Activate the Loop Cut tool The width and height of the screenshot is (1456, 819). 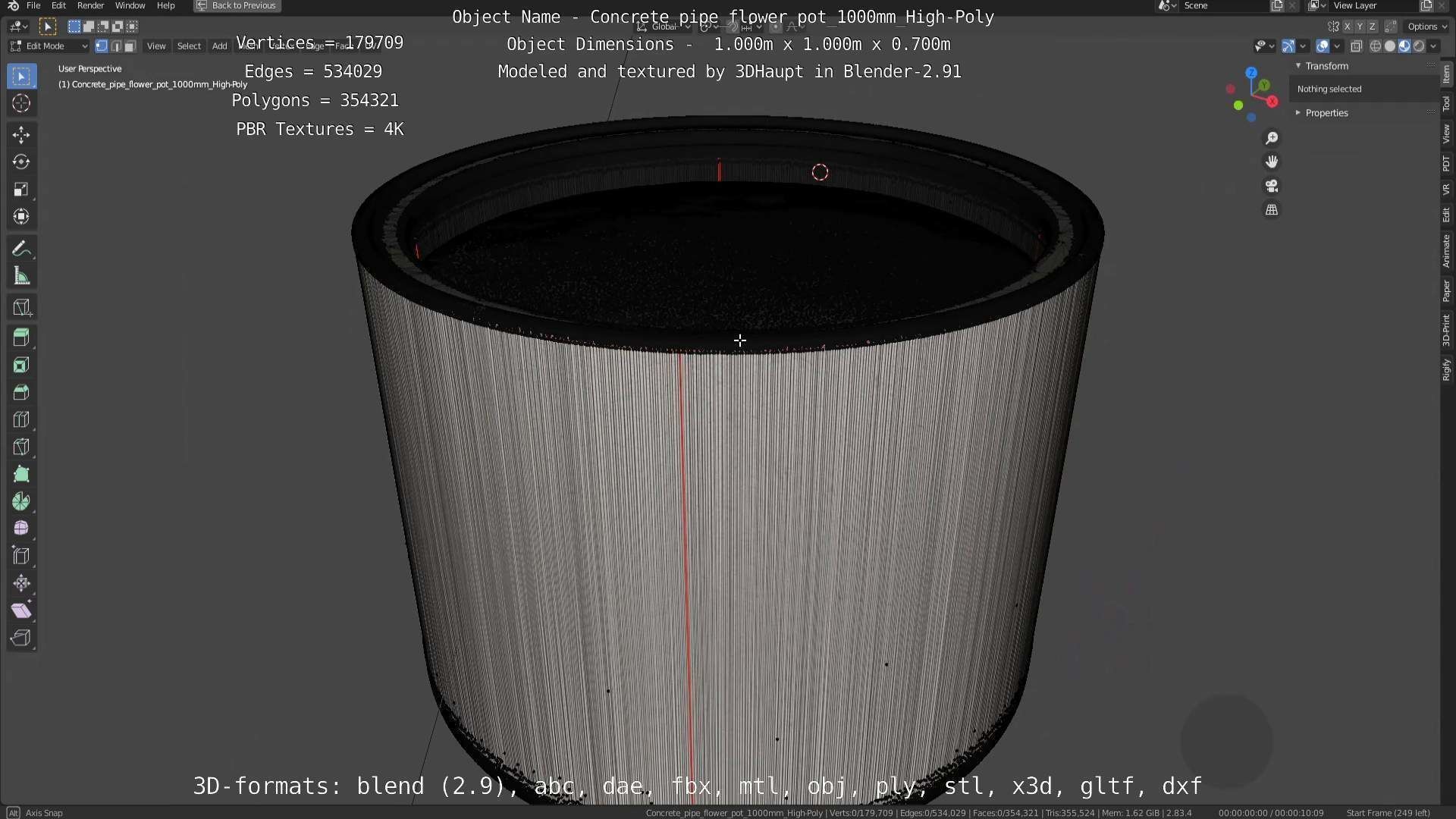coord(21,420)
